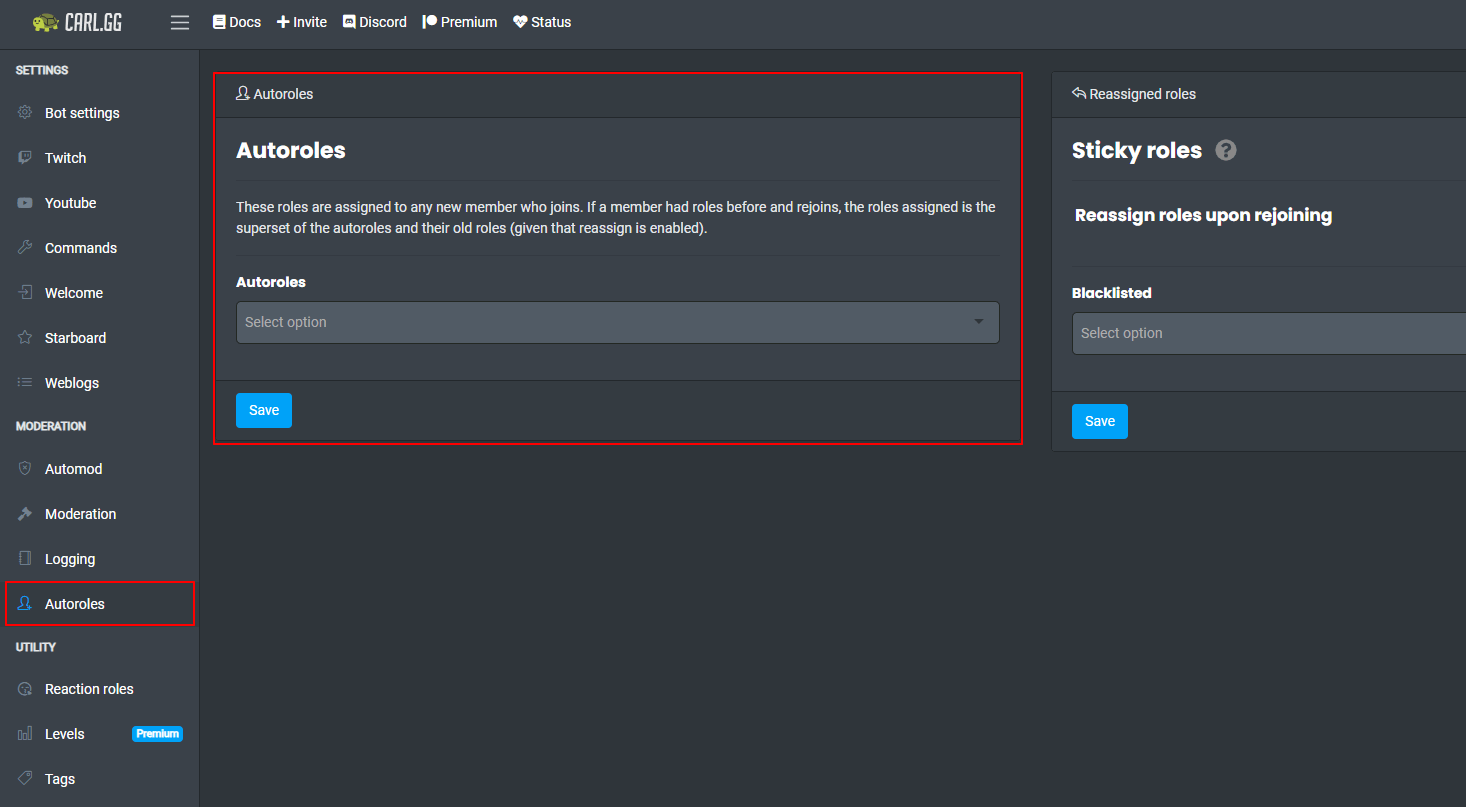
Task: Open the Tags label icon
Action: [24, 778]
